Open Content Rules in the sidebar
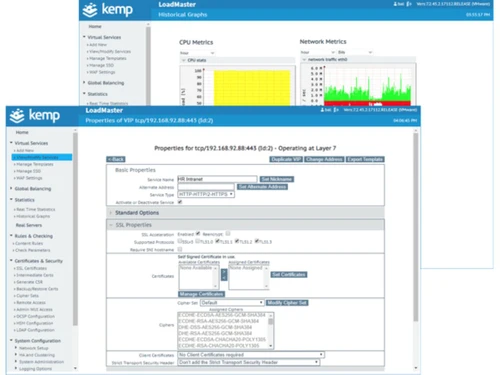 pyautogui.click(x=29, y=243)
